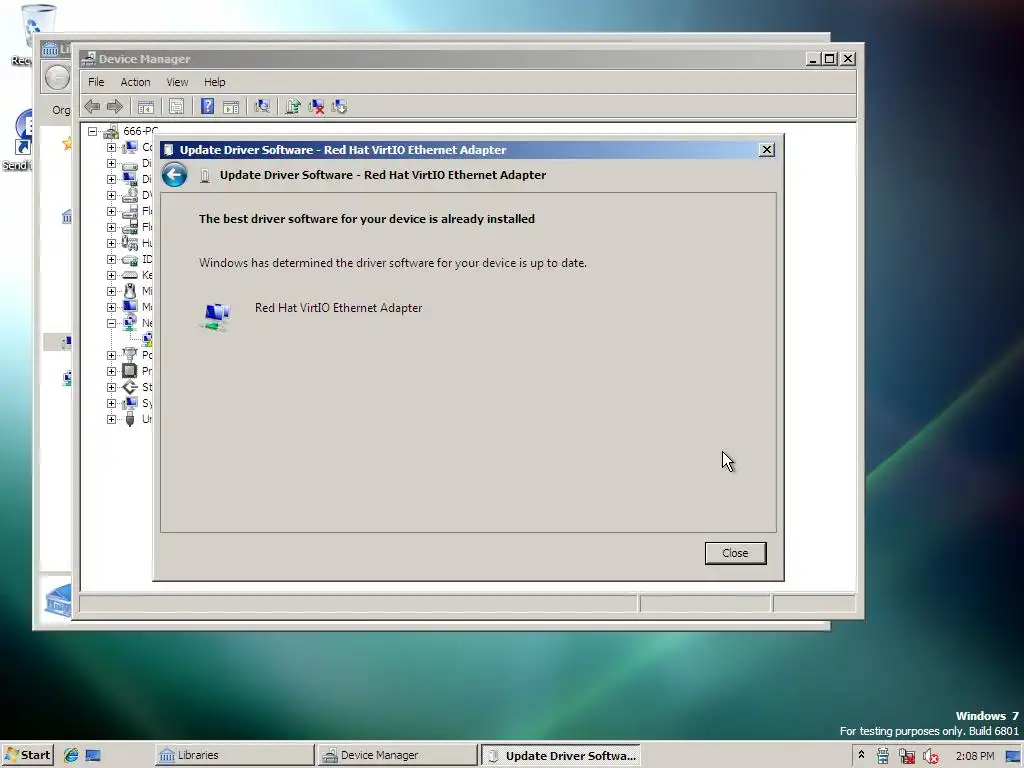Select the Network adapters icon in the tree
The width and height of the screenshot is (1024, 768).
130,323
